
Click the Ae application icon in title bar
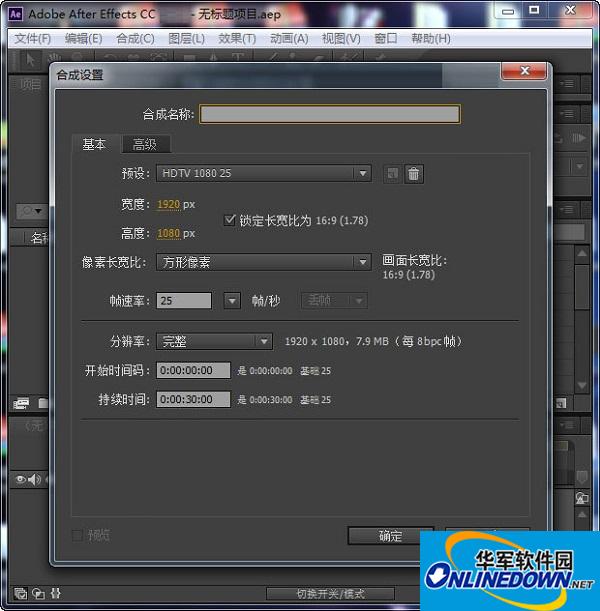[16, 14]
